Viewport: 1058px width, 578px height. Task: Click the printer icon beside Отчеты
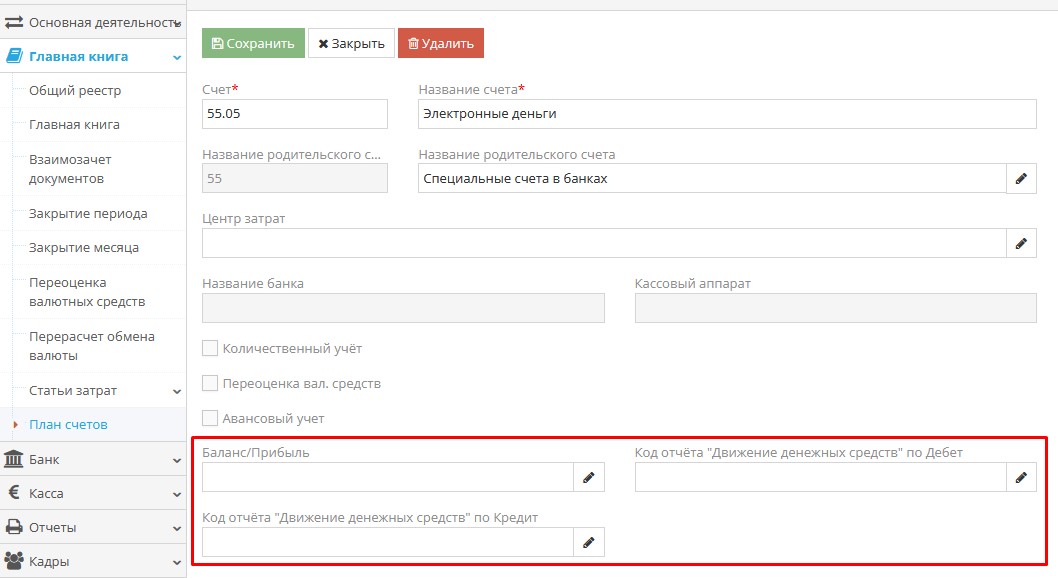[x=15, y=527]
